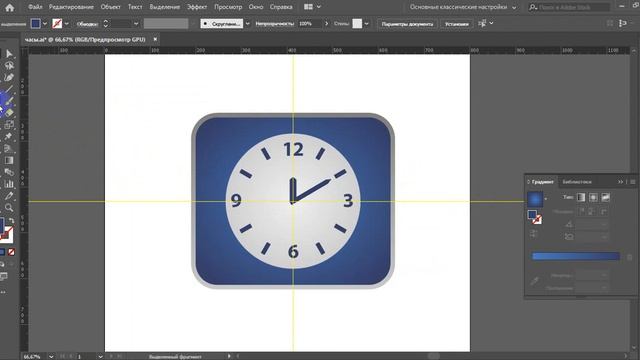Click the opacity 100% input field
The height and width of the screenshot is (360, 640).
click(x=309, y=24)
